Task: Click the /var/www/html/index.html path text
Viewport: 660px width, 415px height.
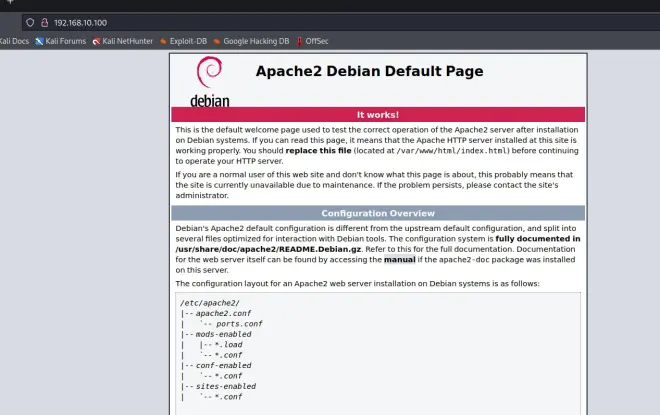Action: point(452,151)
